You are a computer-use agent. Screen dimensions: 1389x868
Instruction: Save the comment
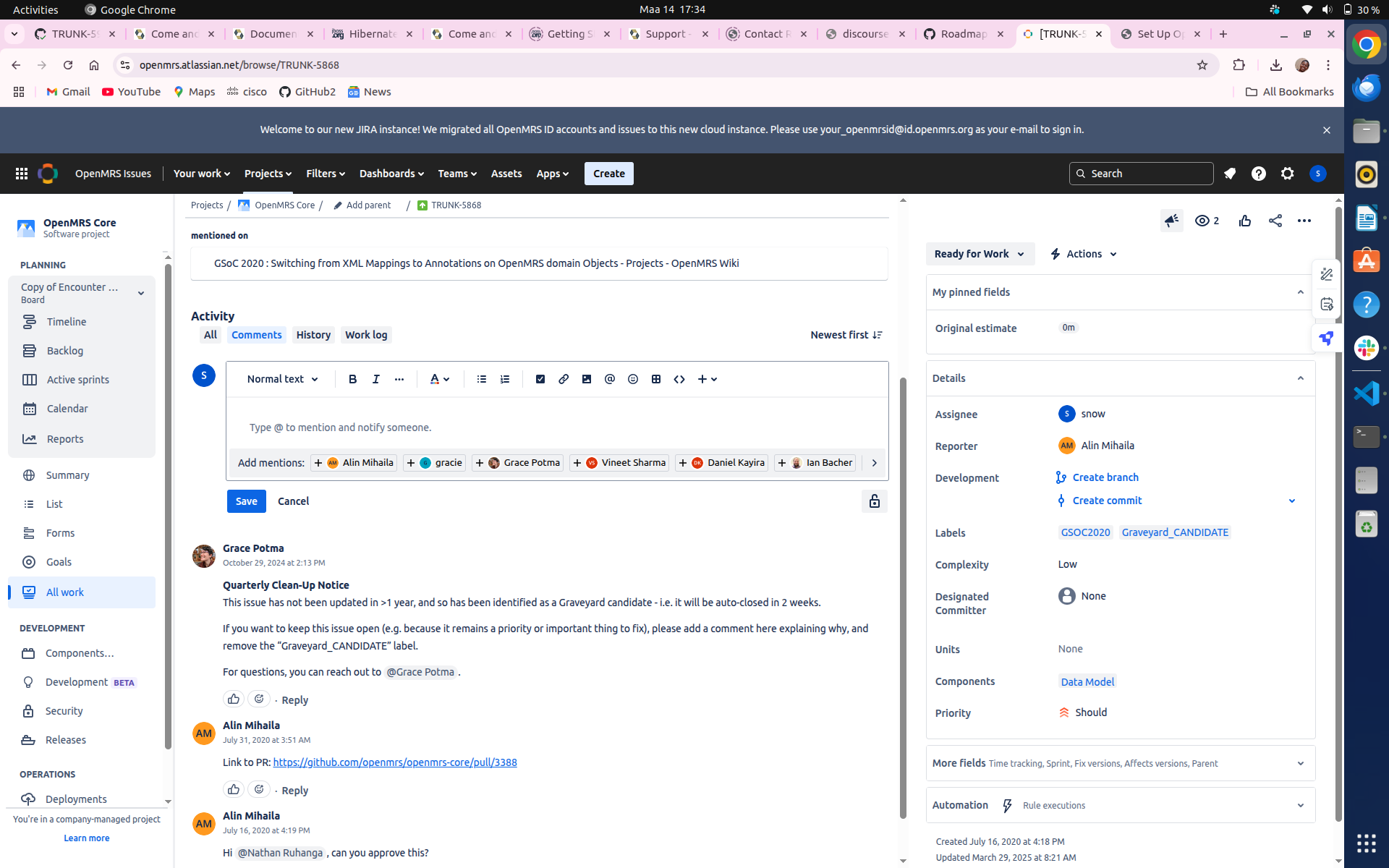pos(246,501)
